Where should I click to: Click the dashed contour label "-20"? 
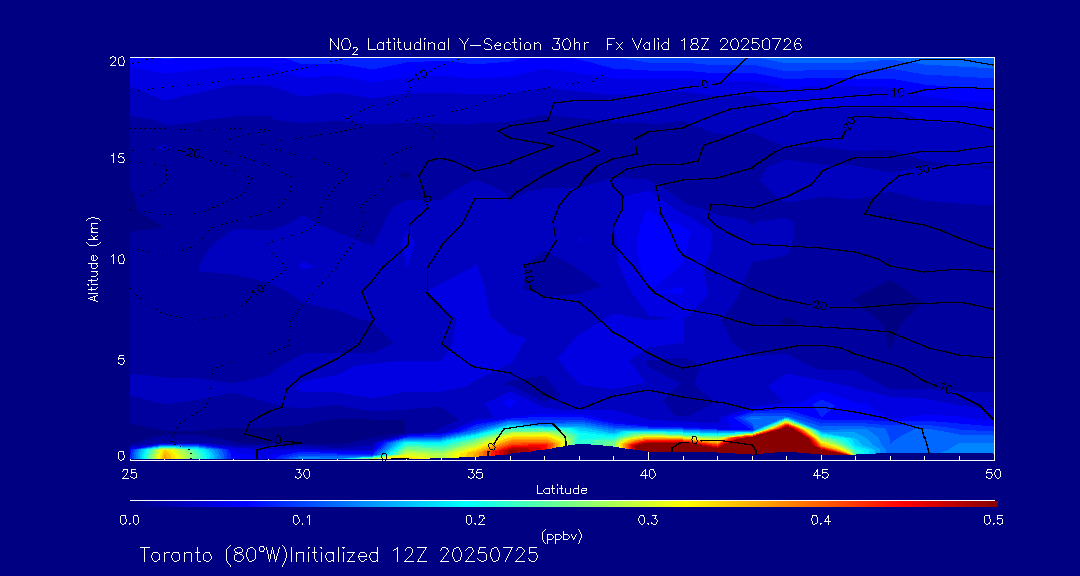(x=191, y=154)
